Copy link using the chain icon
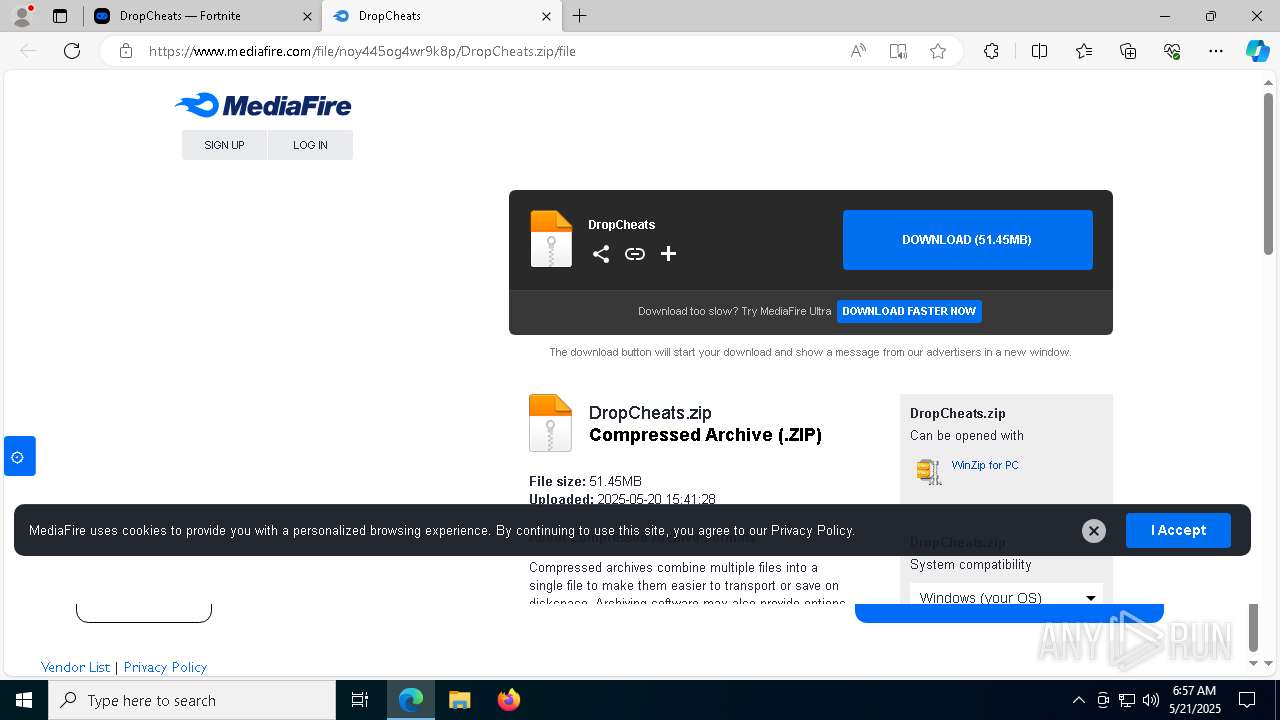 click(x=635, y=254)
